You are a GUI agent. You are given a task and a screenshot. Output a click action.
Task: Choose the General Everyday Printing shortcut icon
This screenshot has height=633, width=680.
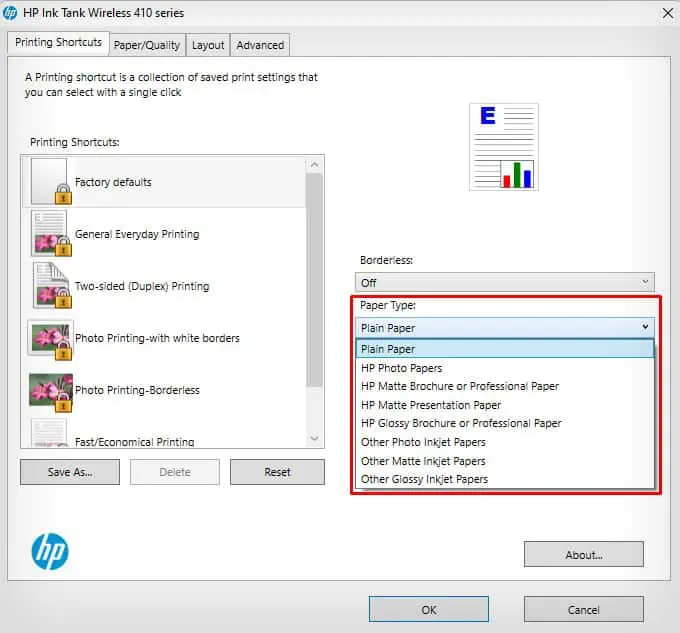(51, 234)
